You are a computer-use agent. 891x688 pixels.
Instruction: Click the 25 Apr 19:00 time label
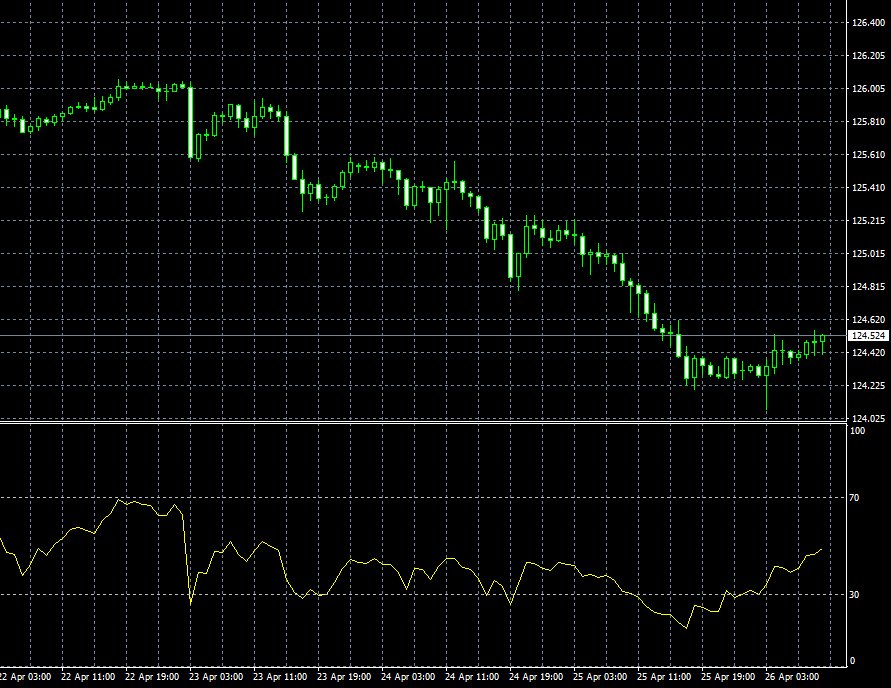pos(728,677)
